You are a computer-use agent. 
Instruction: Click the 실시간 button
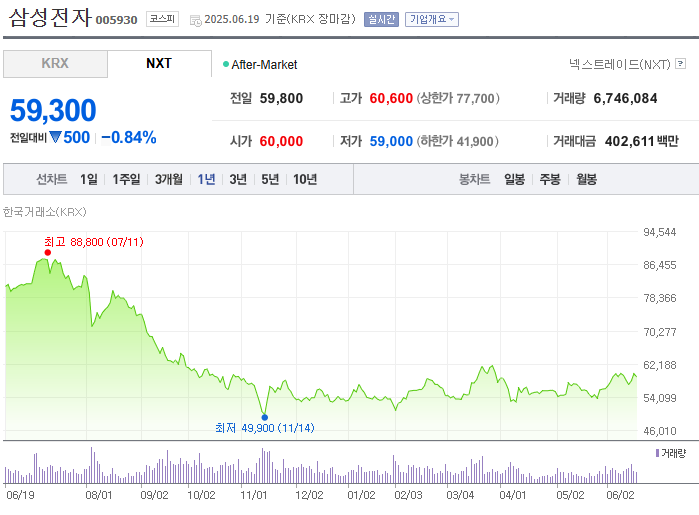(x=381, y=19)
